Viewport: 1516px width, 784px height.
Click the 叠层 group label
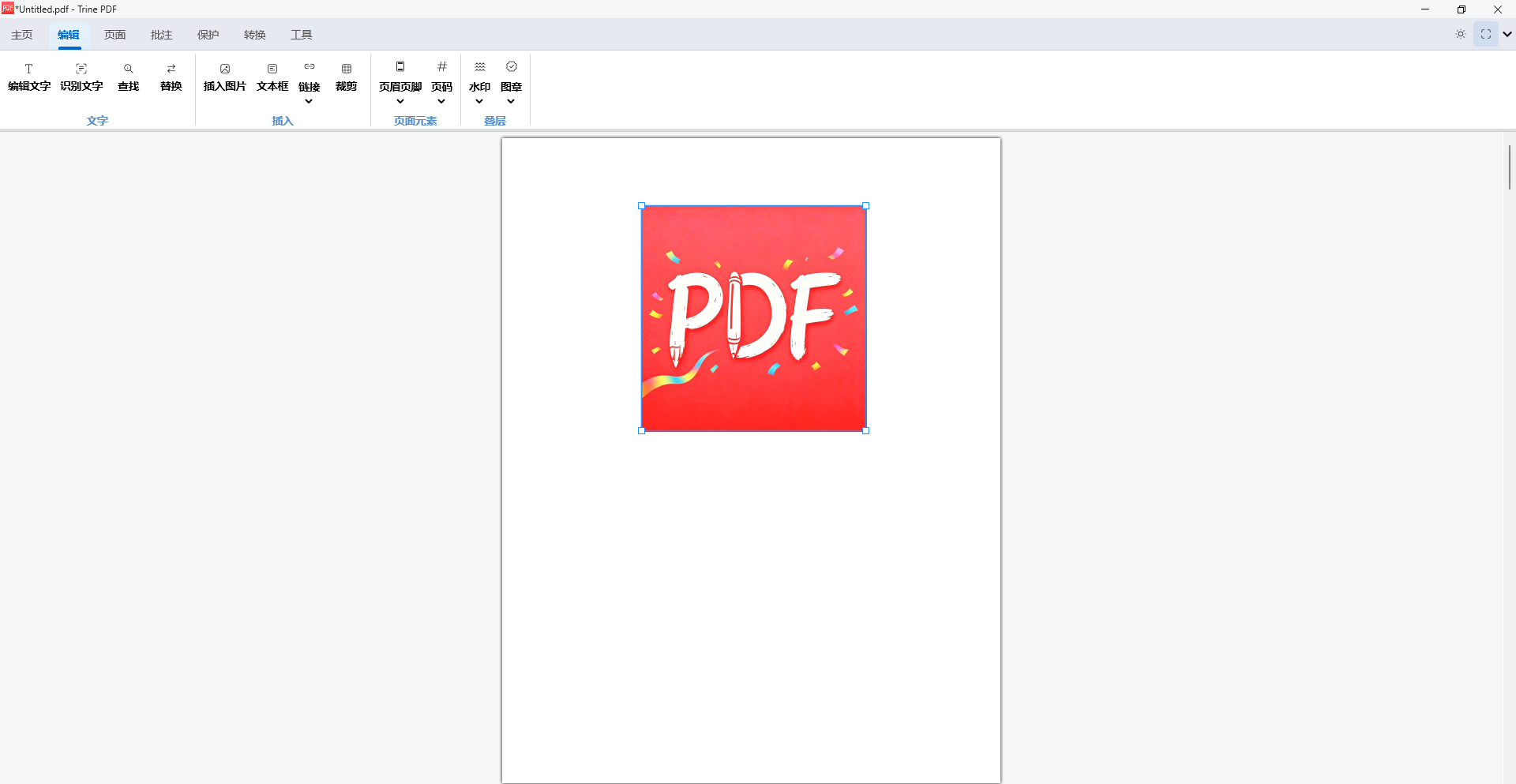[x=495, y=121]
